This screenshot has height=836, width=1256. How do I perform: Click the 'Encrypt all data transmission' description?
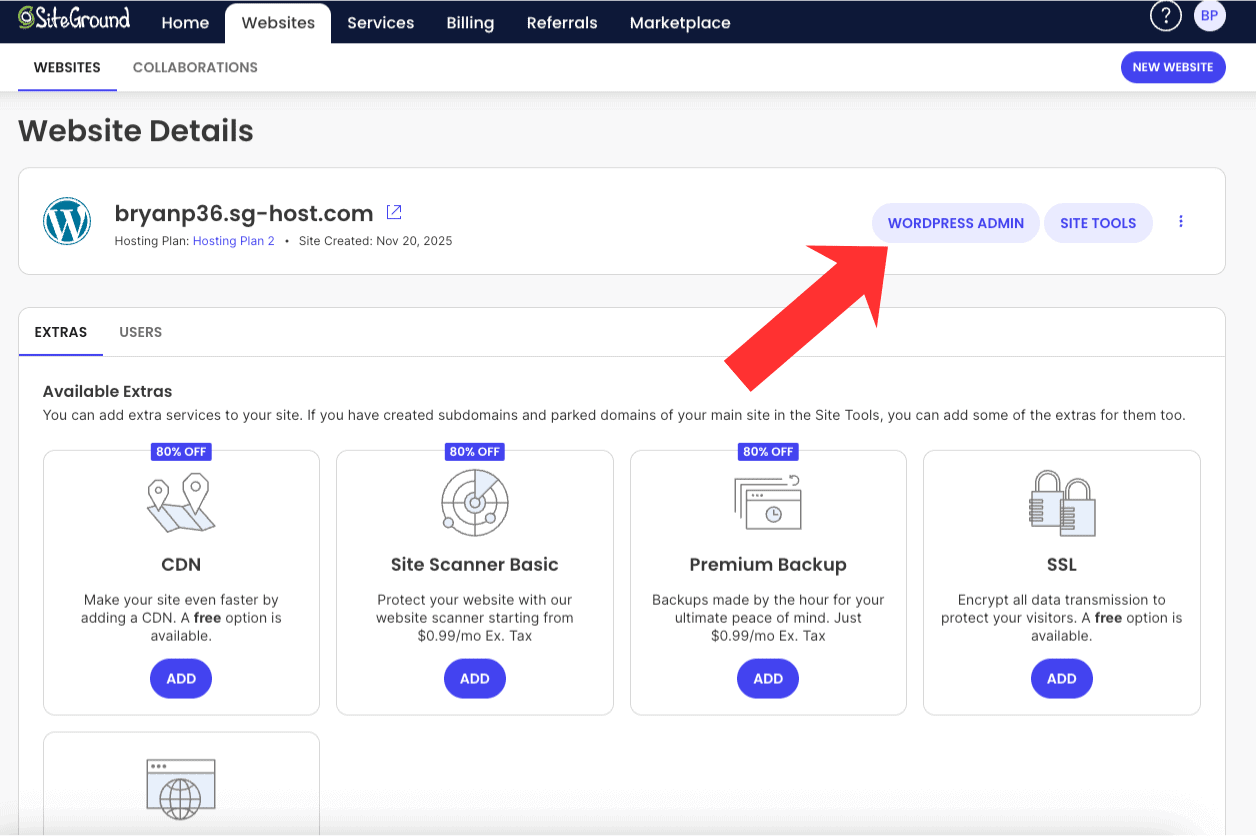click(x=1062, y=618)
